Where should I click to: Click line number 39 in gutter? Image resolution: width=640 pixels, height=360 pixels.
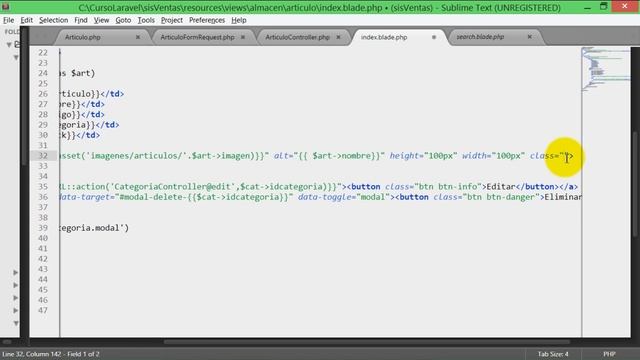tap(43, 228)
